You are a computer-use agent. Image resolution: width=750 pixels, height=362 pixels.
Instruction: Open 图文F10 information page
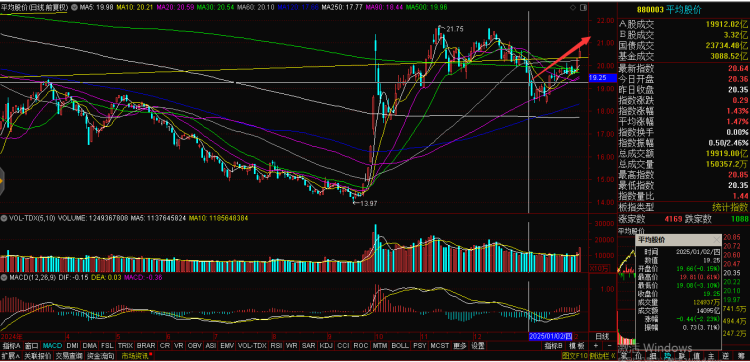click(574, 356)
